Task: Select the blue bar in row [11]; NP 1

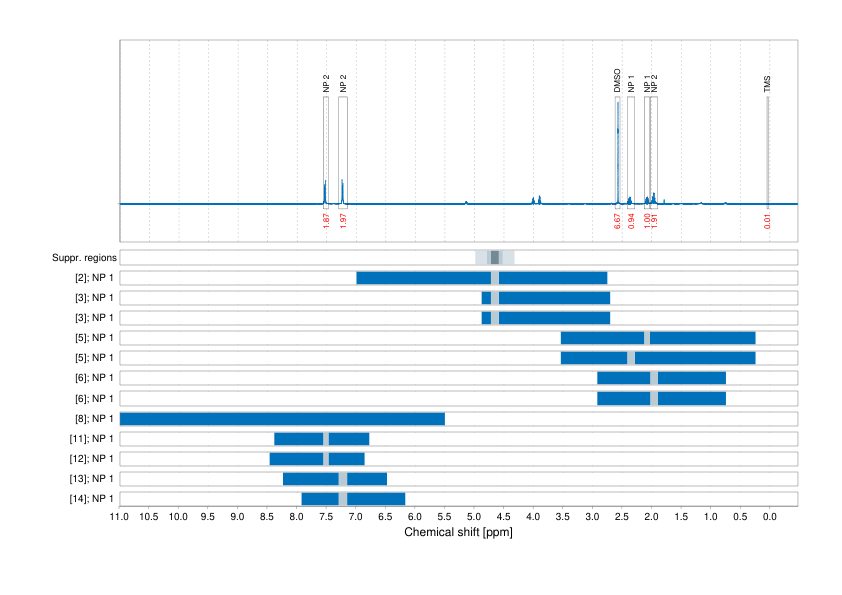Action: click(320, 438)
